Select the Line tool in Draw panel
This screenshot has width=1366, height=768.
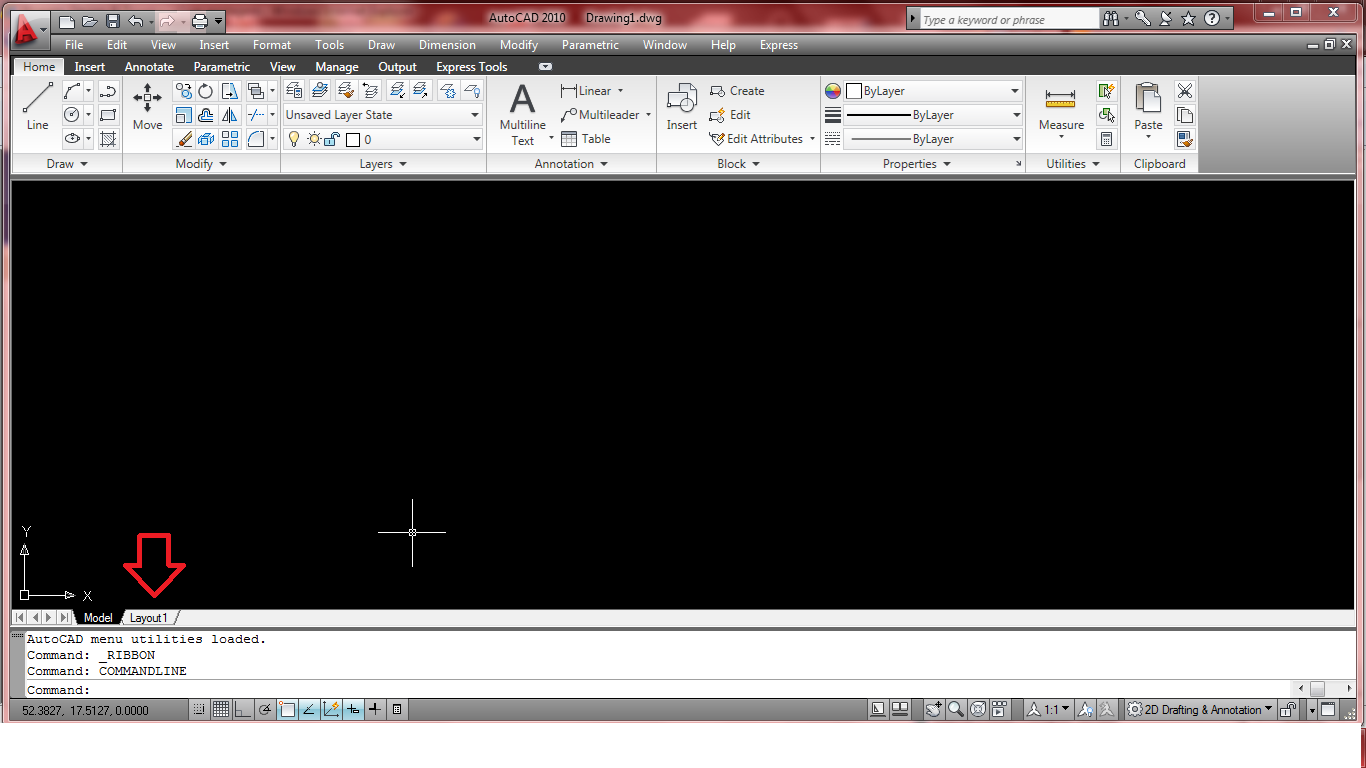click(x=37, y=100)
